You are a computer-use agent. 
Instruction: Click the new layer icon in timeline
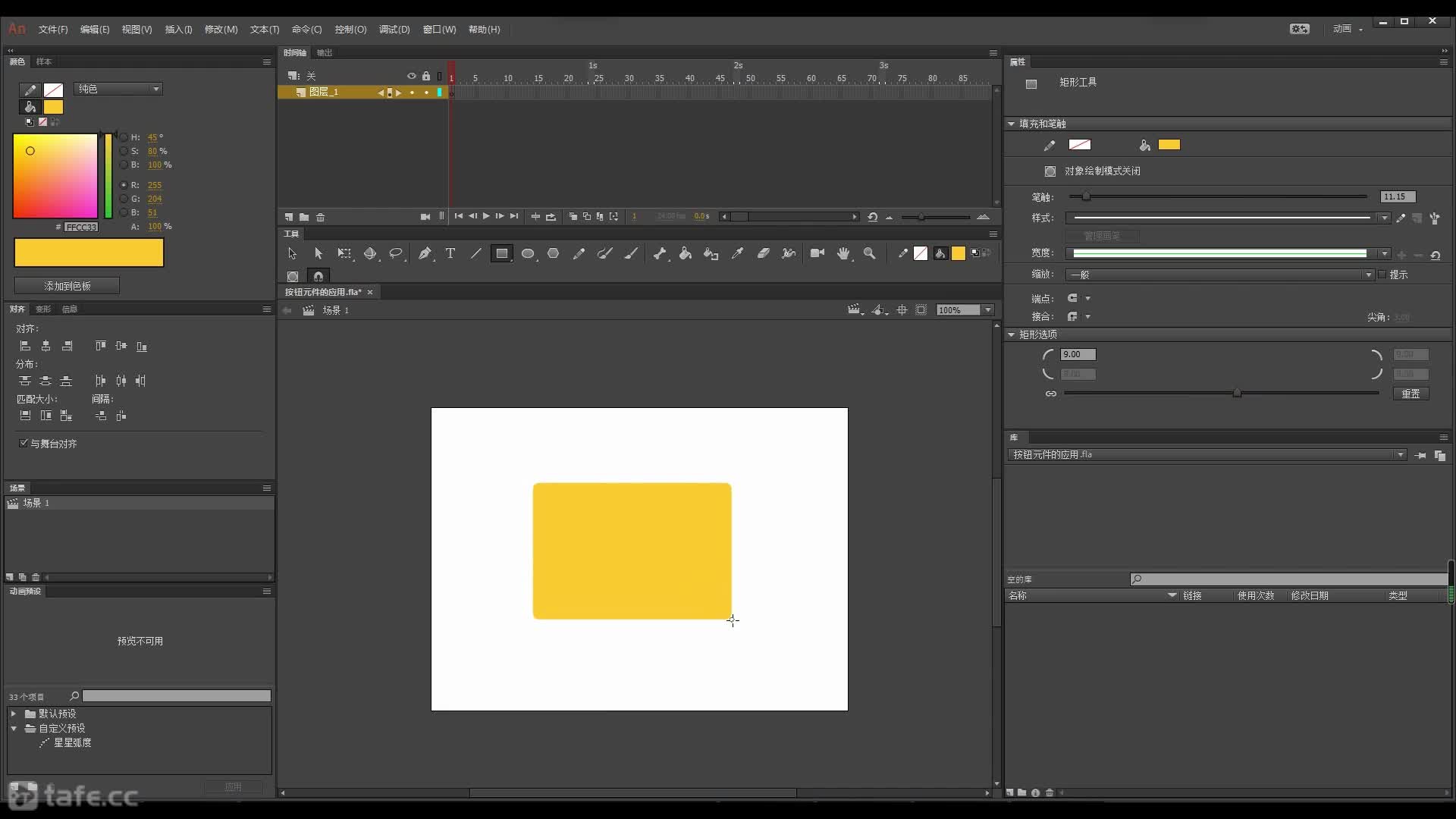[289, 217]
